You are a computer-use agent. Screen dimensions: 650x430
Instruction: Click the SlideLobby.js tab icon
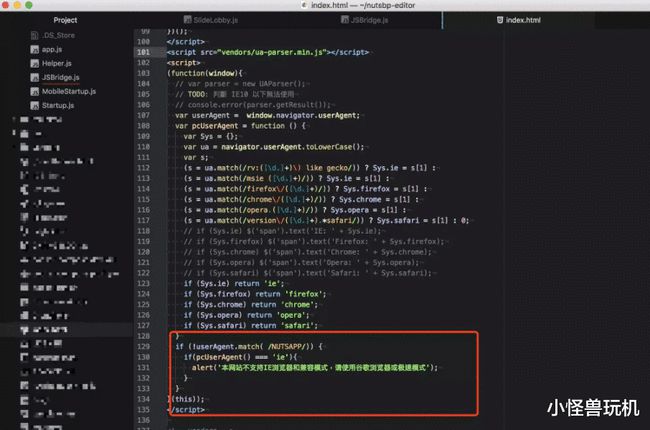click(187, 19)
